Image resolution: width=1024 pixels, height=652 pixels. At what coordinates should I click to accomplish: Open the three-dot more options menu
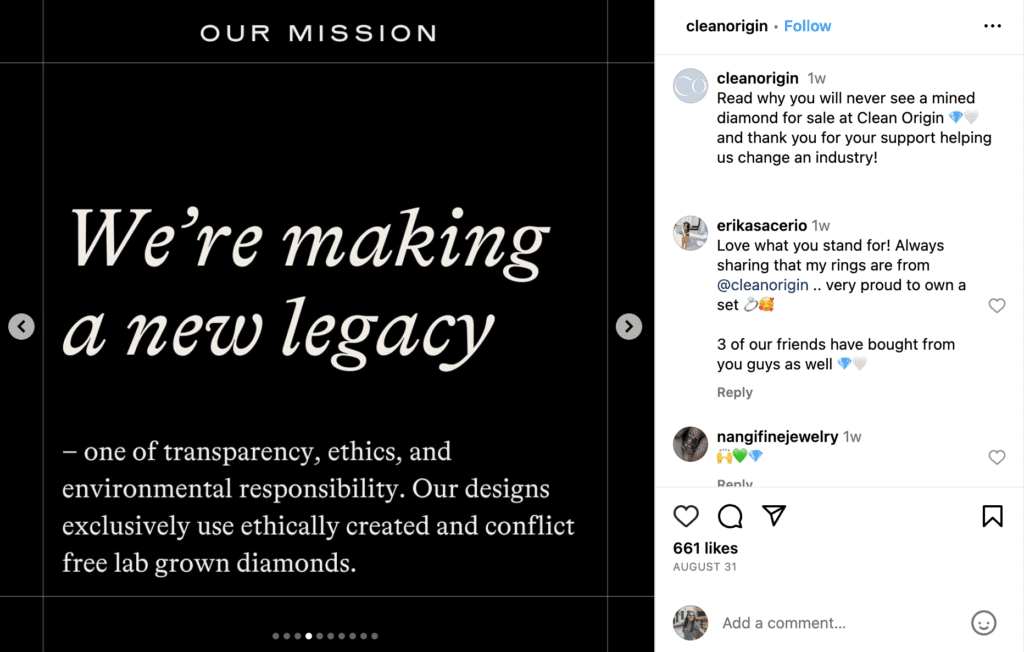tap(992, 26)
